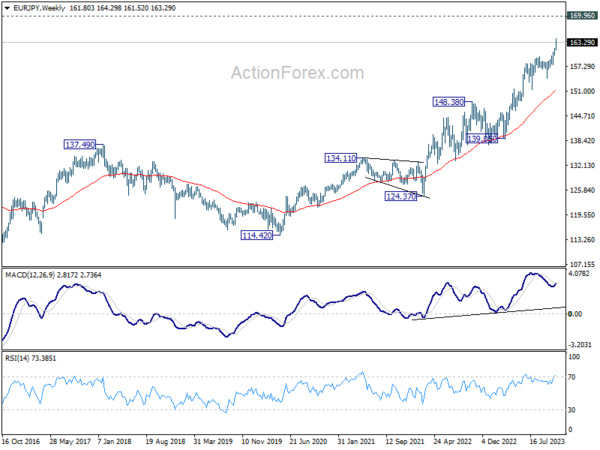Click the 16 Jul 2023 date label

coord(548,442)
